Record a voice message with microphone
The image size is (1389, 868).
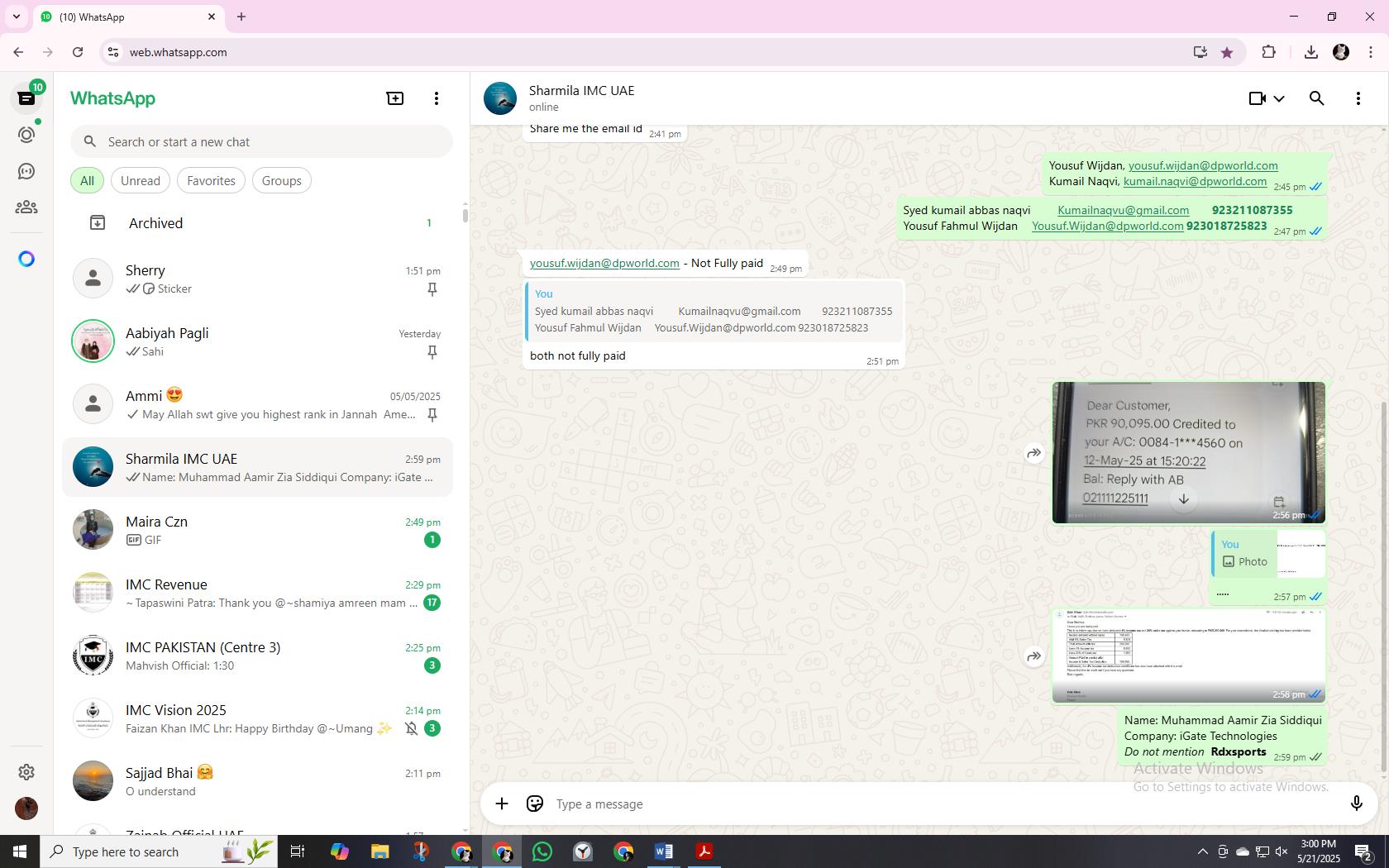tap(1356, 804)
